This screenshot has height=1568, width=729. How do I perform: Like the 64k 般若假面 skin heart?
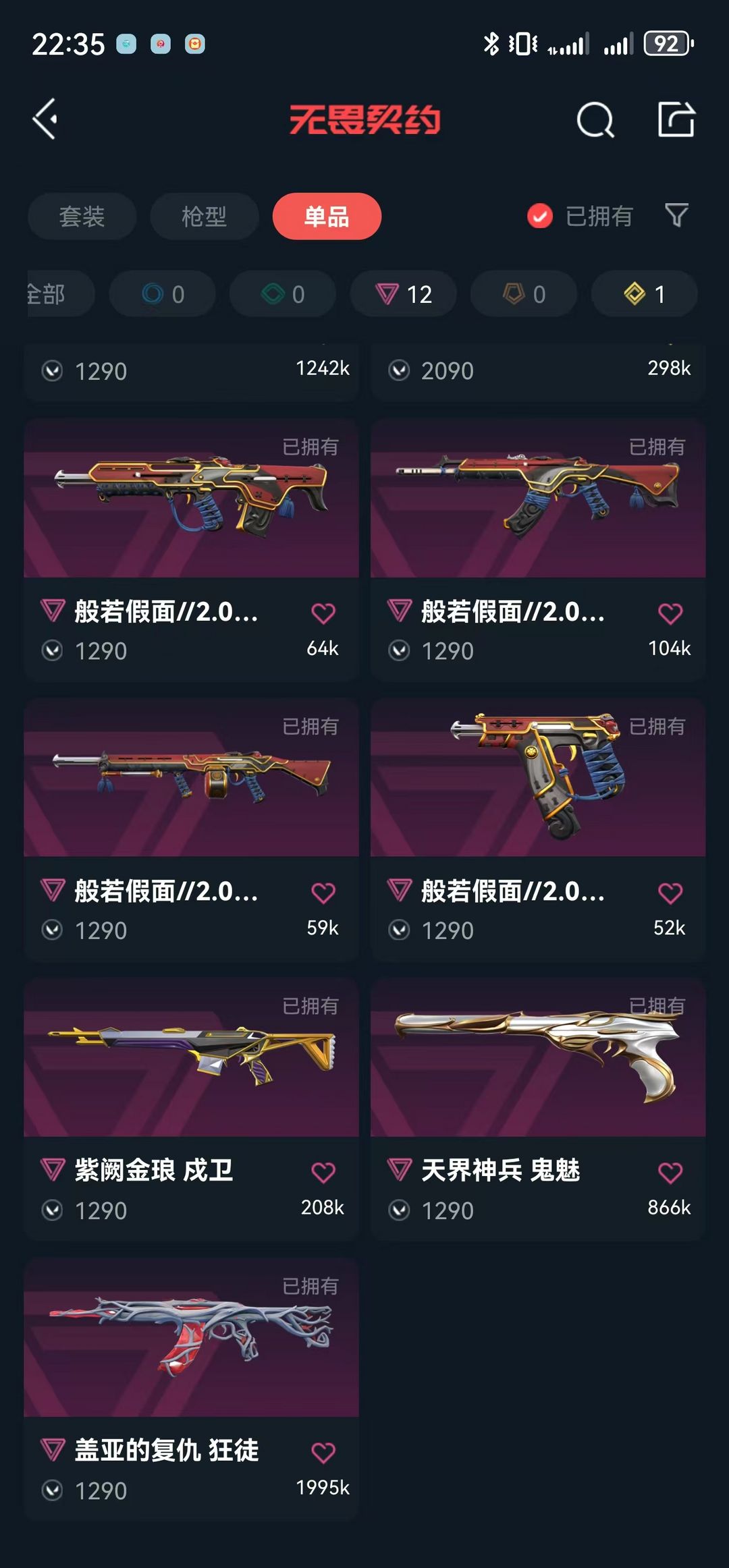323,613
